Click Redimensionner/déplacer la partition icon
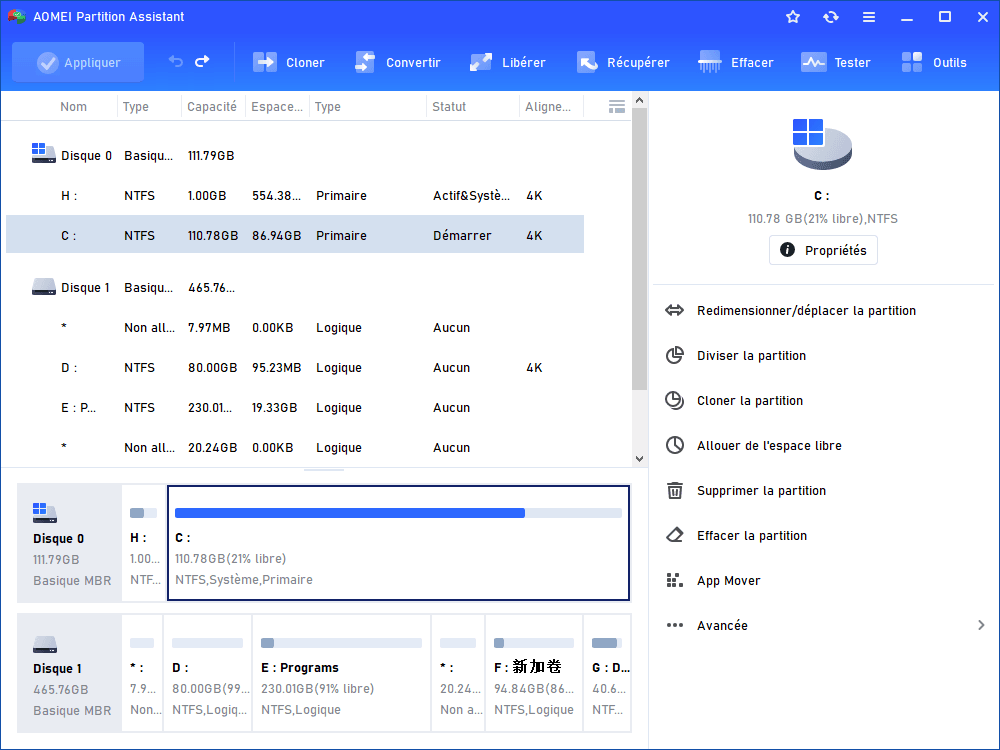This screenshot has height=750, width=1000. coord(675,311)
